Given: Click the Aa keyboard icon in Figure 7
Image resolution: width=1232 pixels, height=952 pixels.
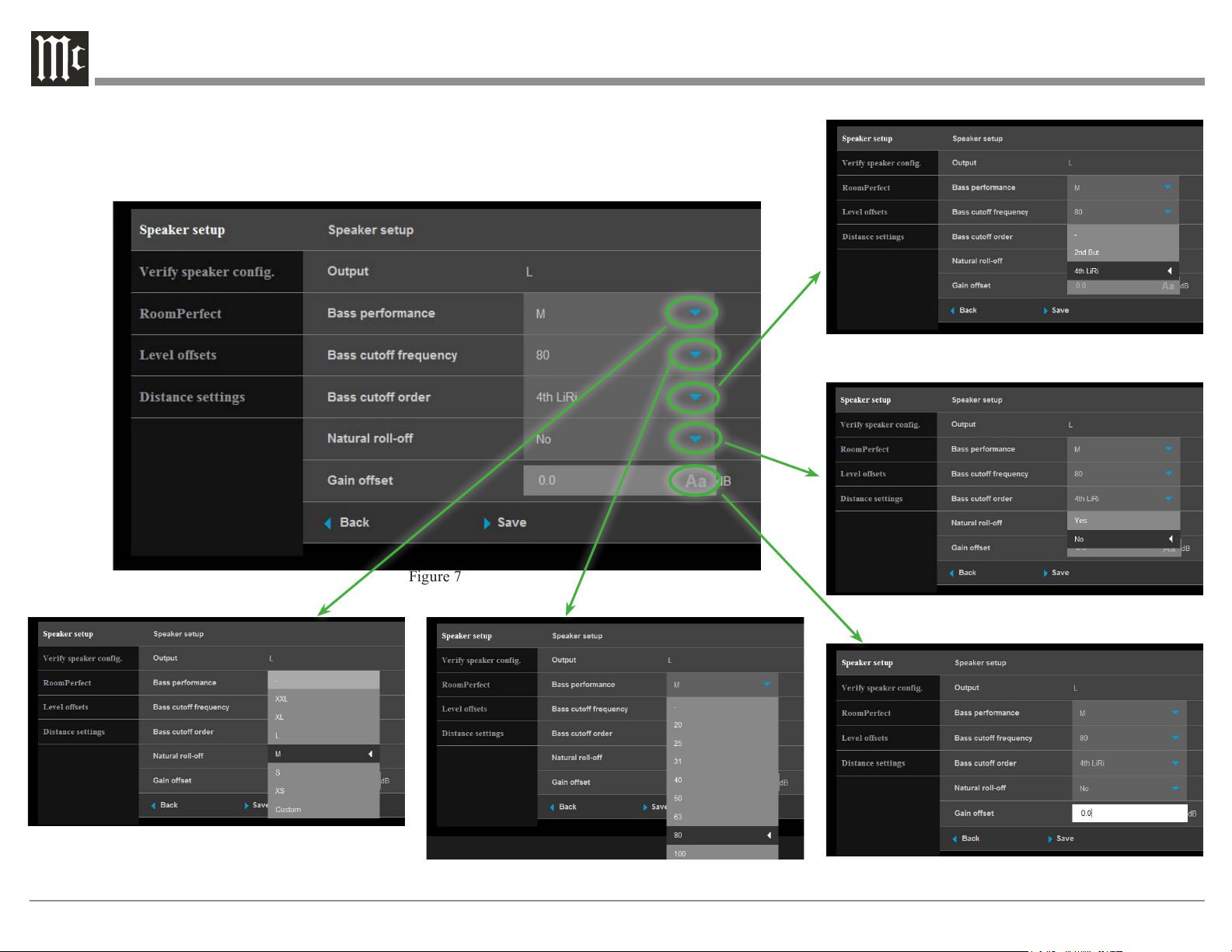Looking at the screenshot, I should pos(695,481).
